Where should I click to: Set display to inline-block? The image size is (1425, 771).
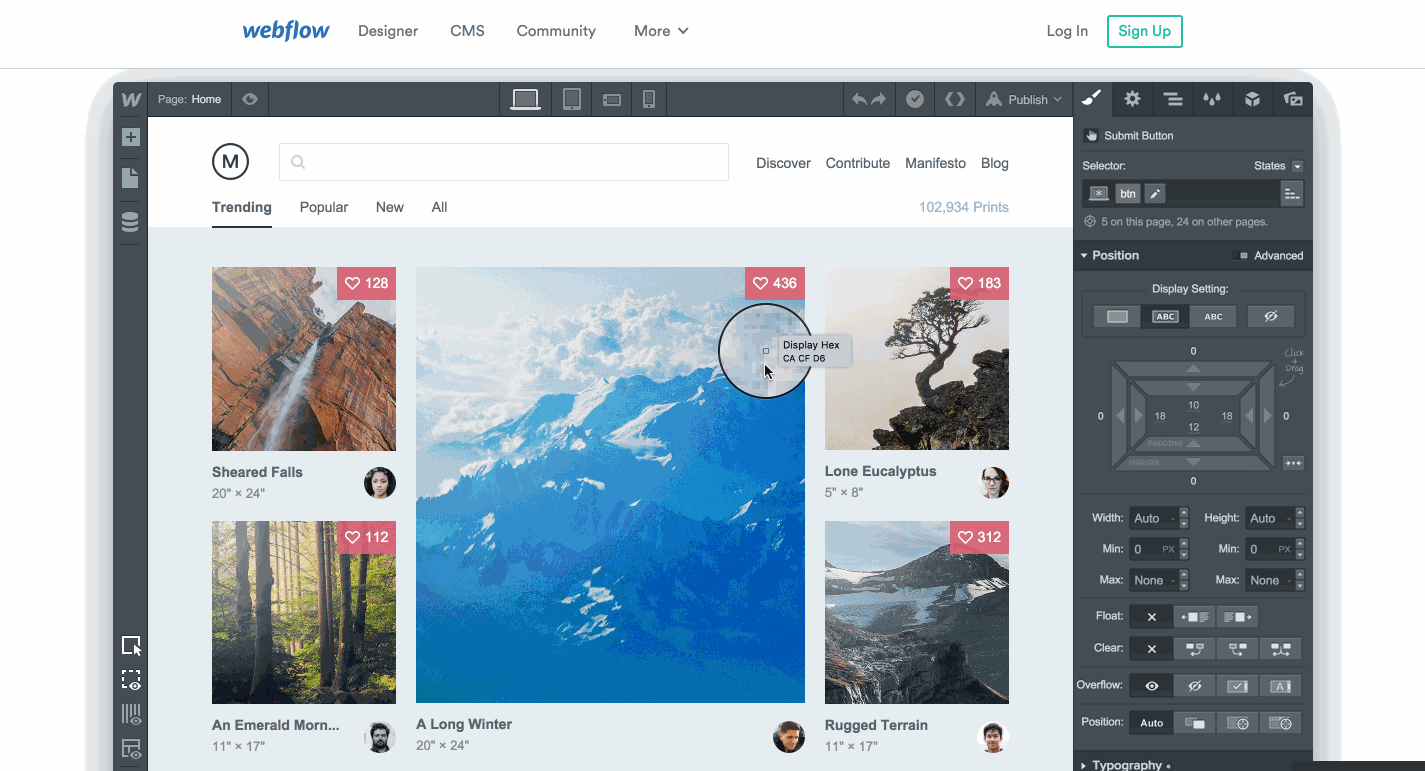(1165, 316)
